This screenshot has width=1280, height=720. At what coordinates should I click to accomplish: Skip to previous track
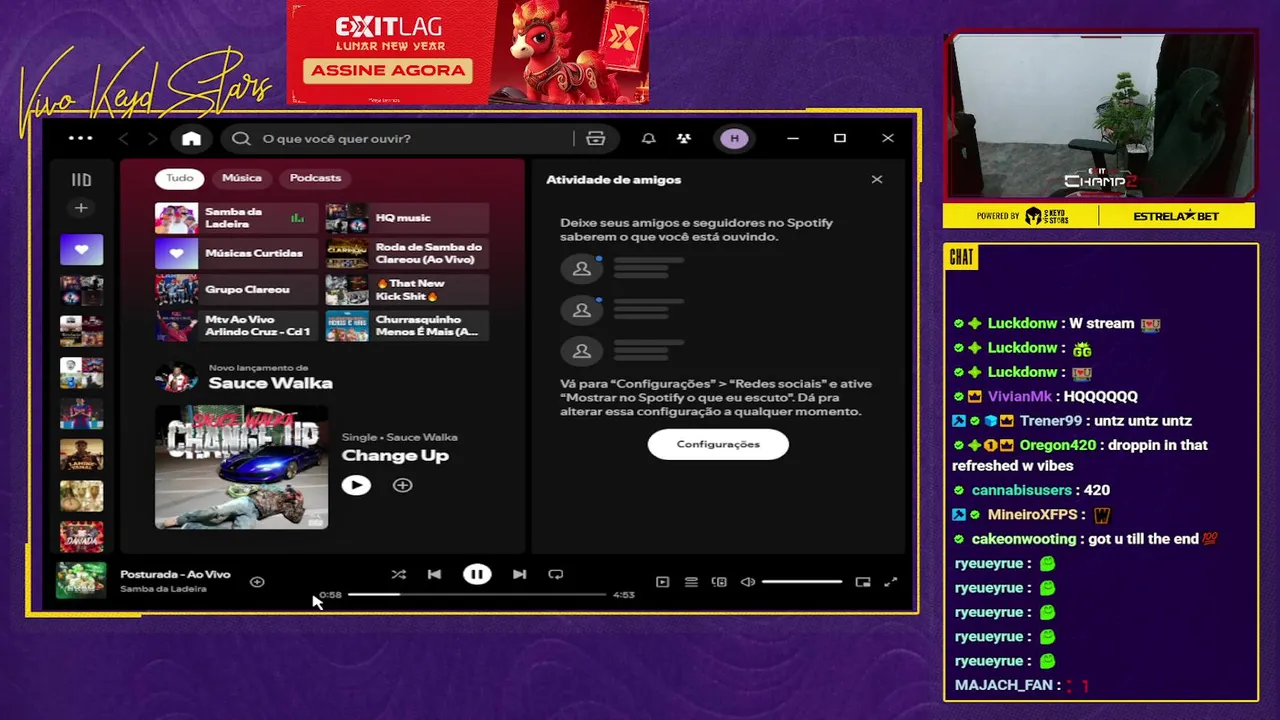434,574
